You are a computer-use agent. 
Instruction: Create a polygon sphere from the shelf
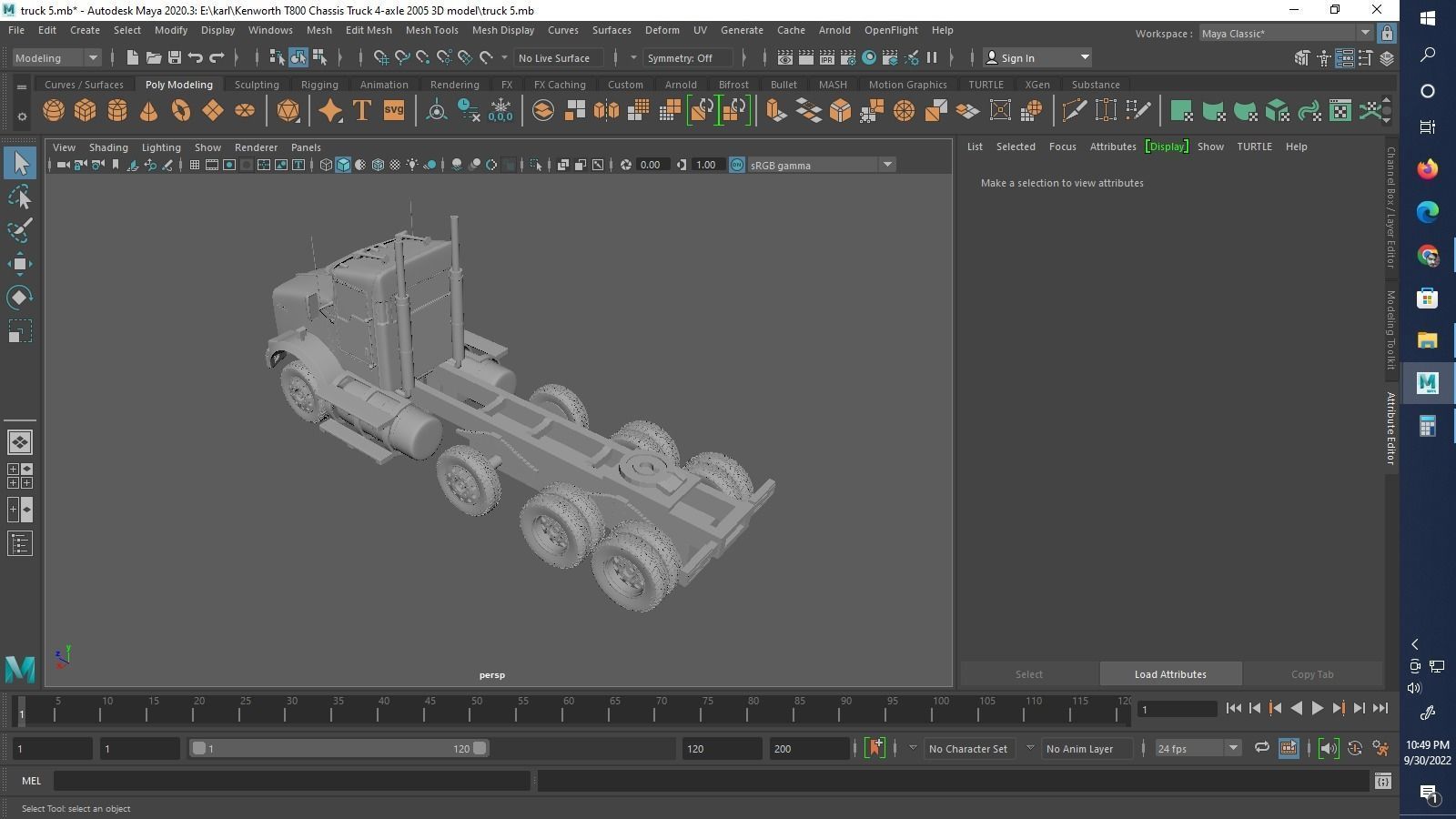(54, 111)
